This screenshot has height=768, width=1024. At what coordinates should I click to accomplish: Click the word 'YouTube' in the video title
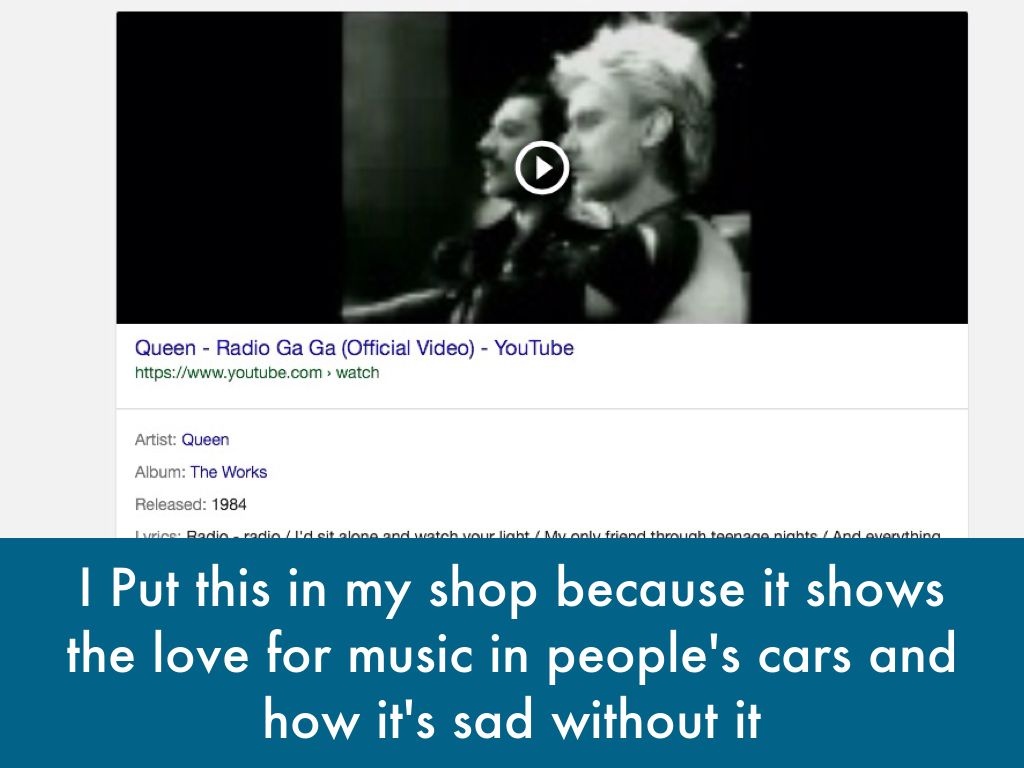tap(534, 348)
